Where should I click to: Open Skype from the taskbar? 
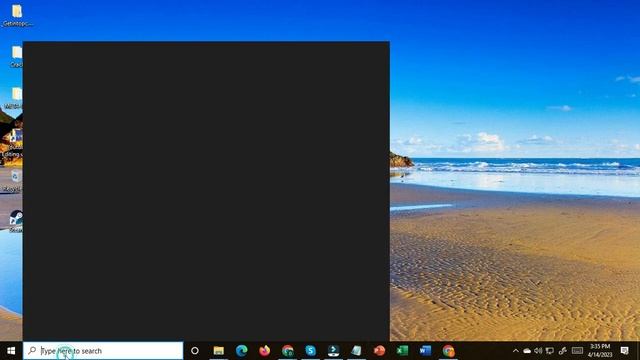(311, 351)
